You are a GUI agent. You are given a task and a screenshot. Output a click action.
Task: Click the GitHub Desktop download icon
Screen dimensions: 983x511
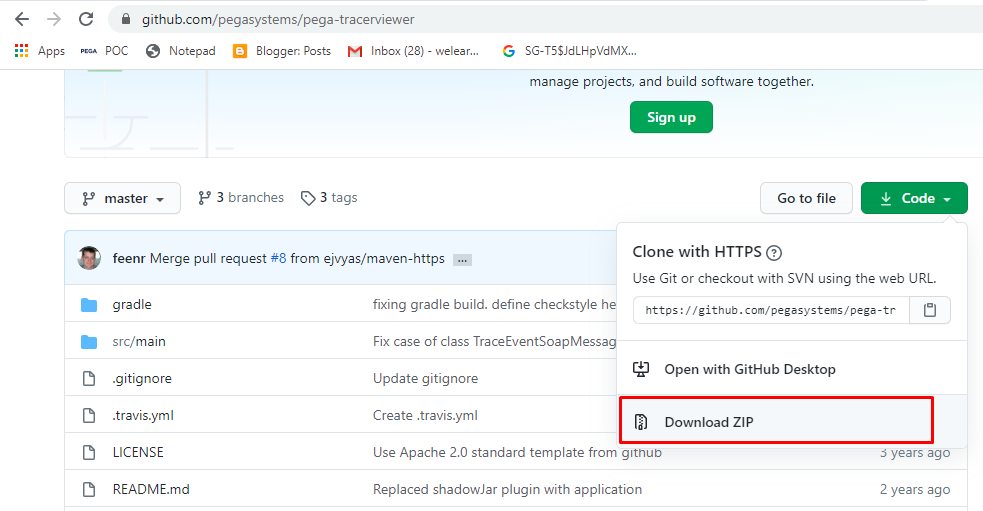coord(641,369)
